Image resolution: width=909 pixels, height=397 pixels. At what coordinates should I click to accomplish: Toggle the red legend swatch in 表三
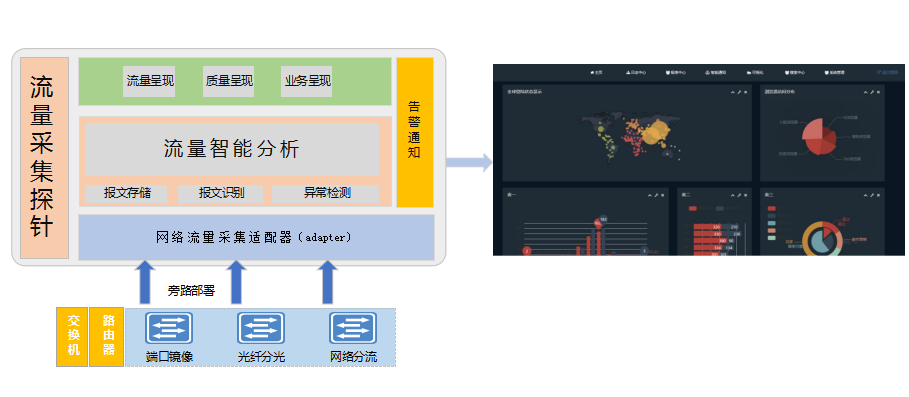pos(771,208)
